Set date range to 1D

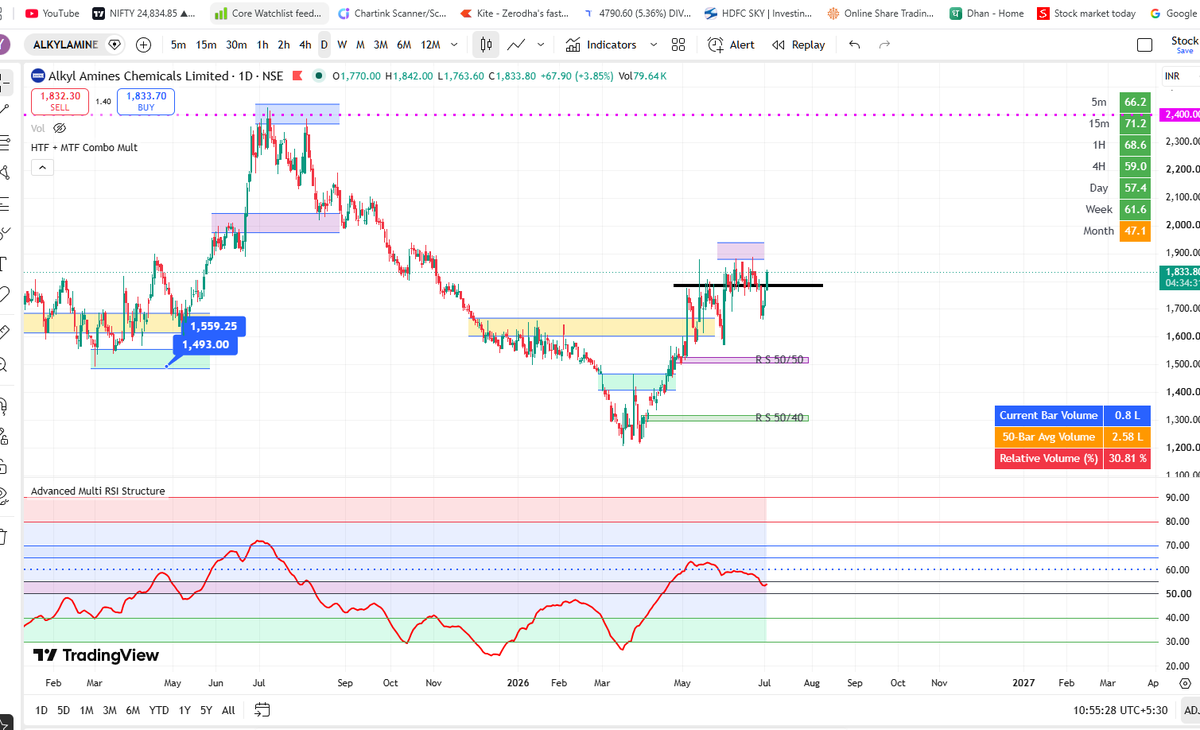[41, 710]
